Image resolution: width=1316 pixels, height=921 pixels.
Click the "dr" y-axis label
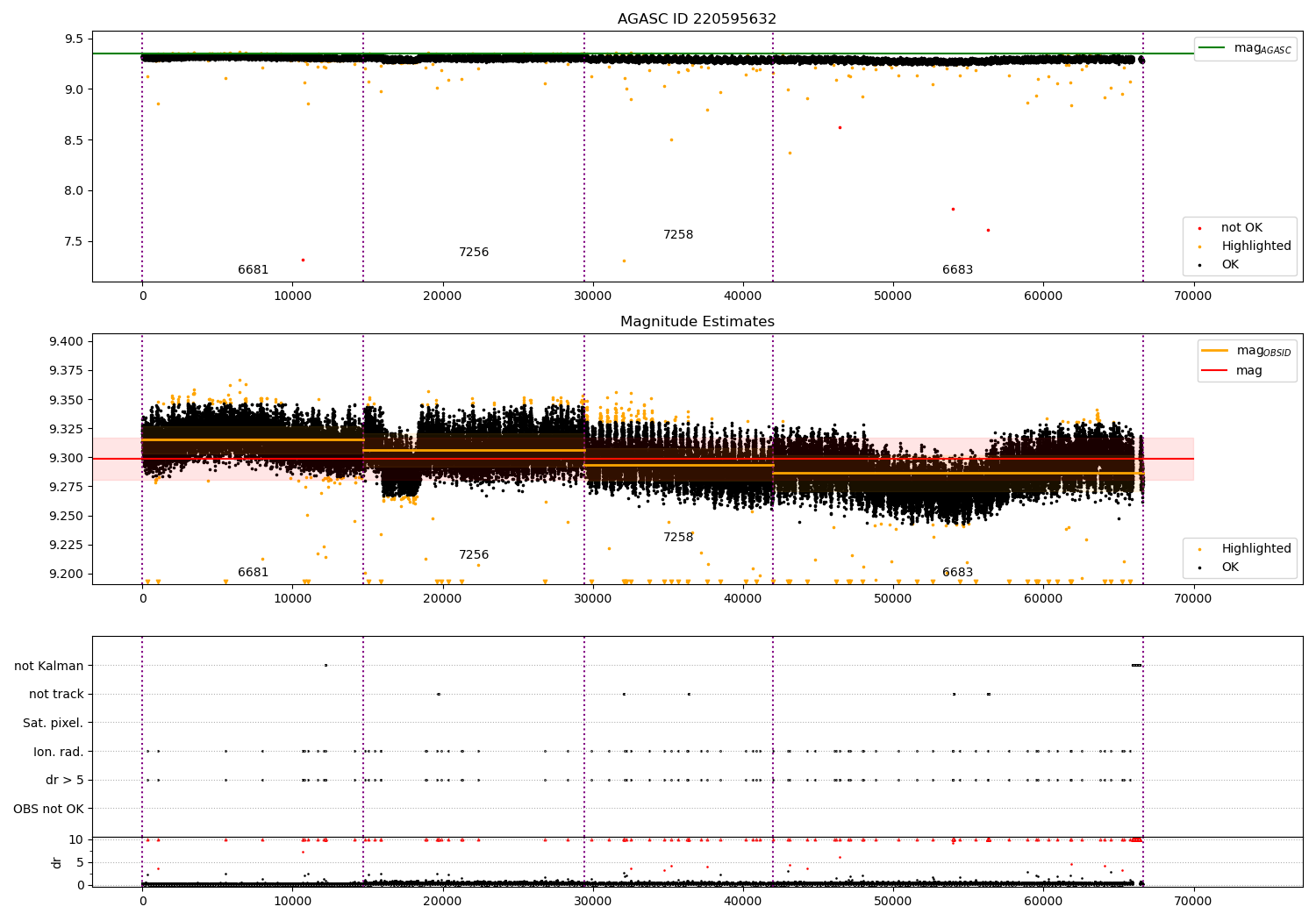[x=57, y=862]
